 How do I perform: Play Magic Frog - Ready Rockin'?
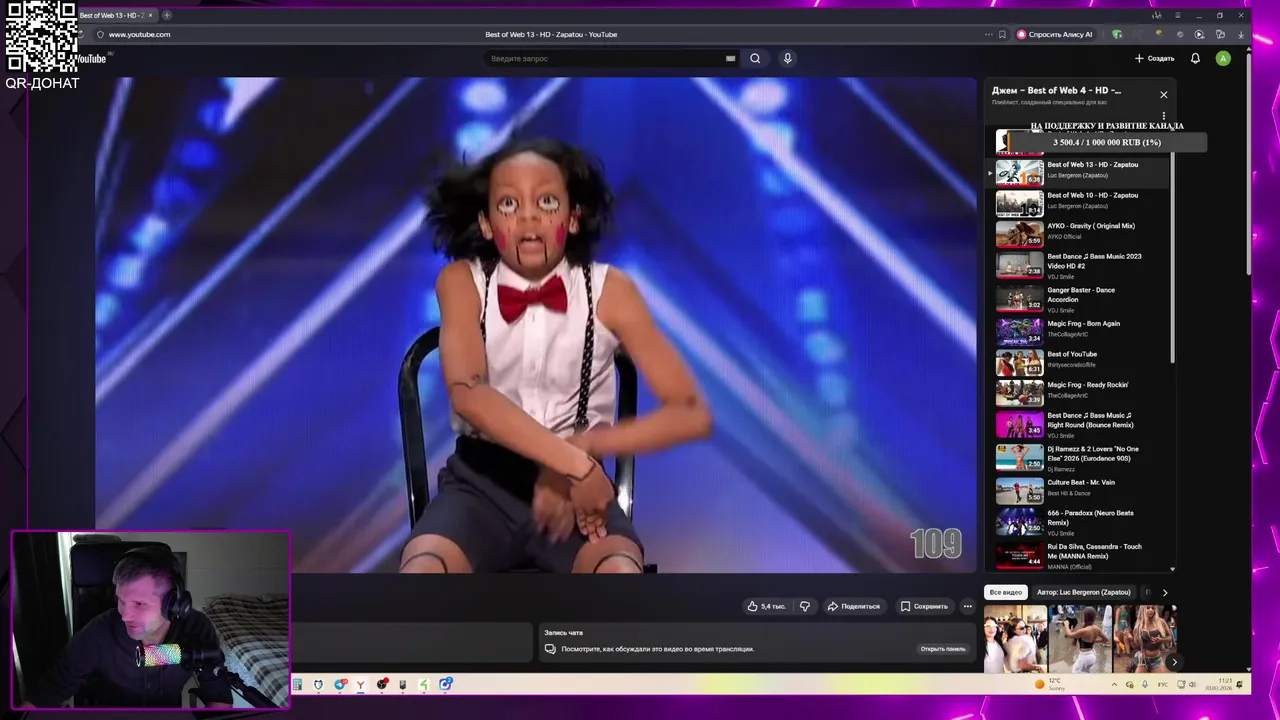click(1081, 393)
